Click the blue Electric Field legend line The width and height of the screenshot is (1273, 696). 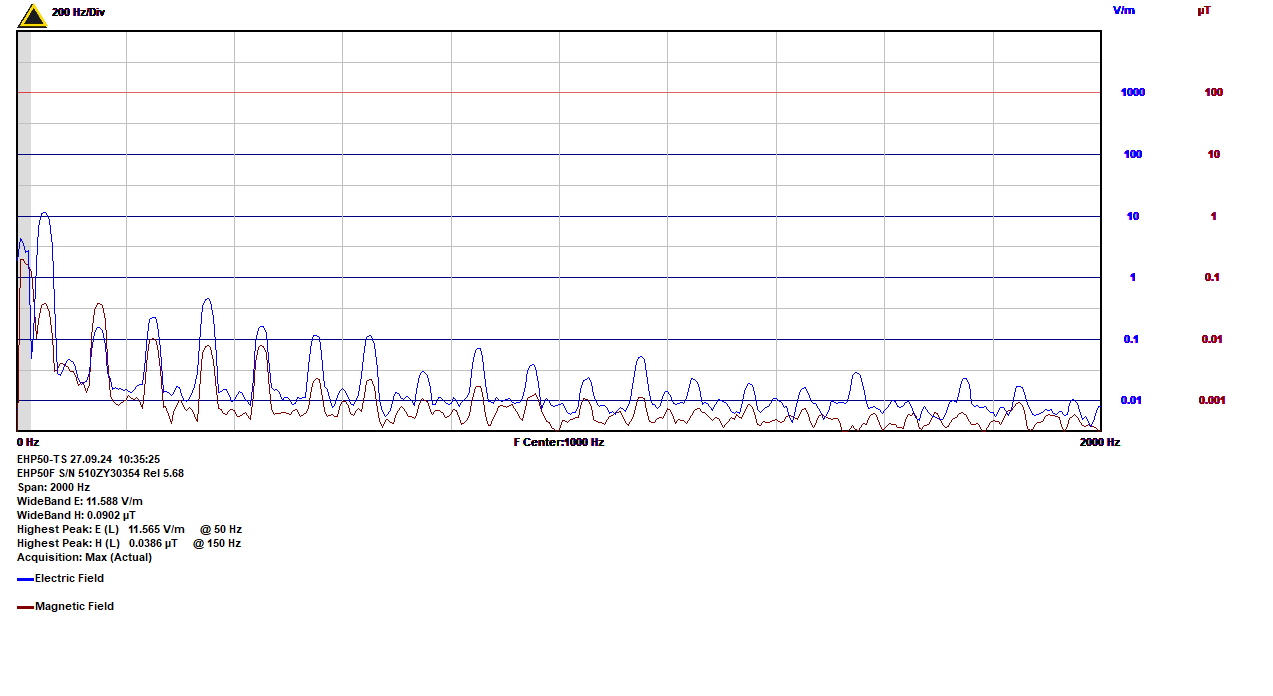(x=25, y=579)
